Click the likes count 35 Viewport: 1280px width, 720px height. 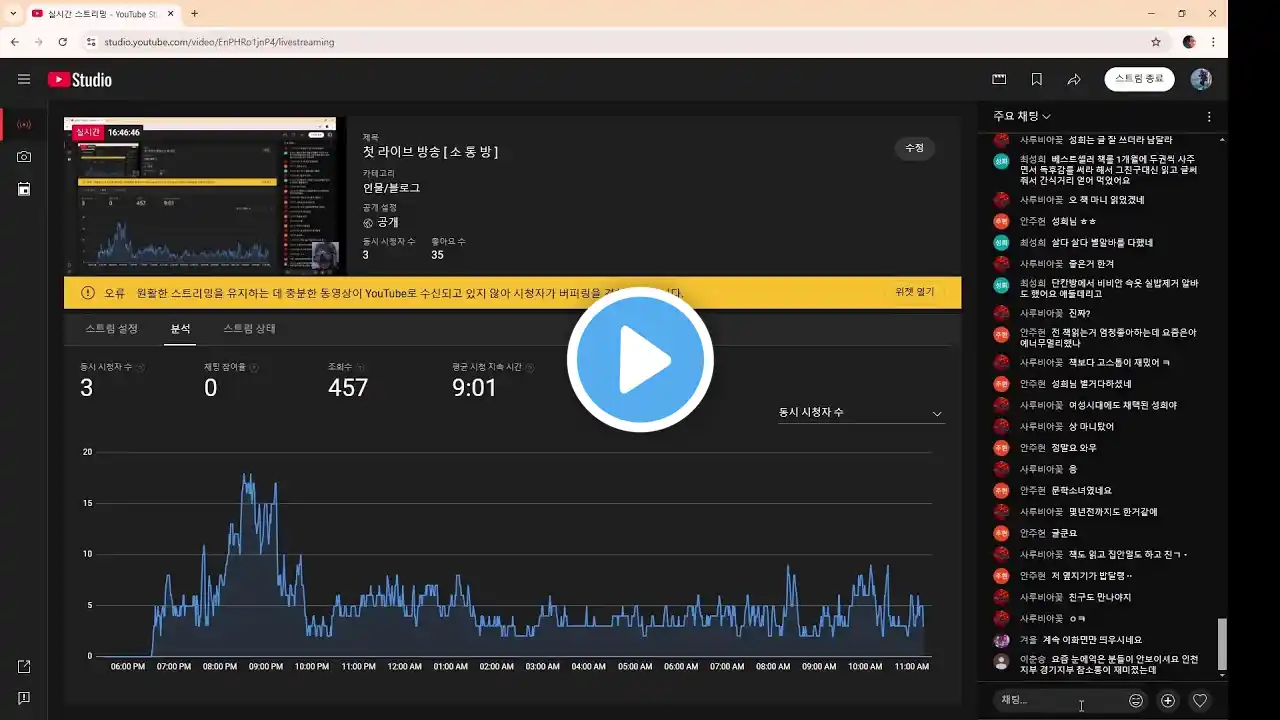438,255
